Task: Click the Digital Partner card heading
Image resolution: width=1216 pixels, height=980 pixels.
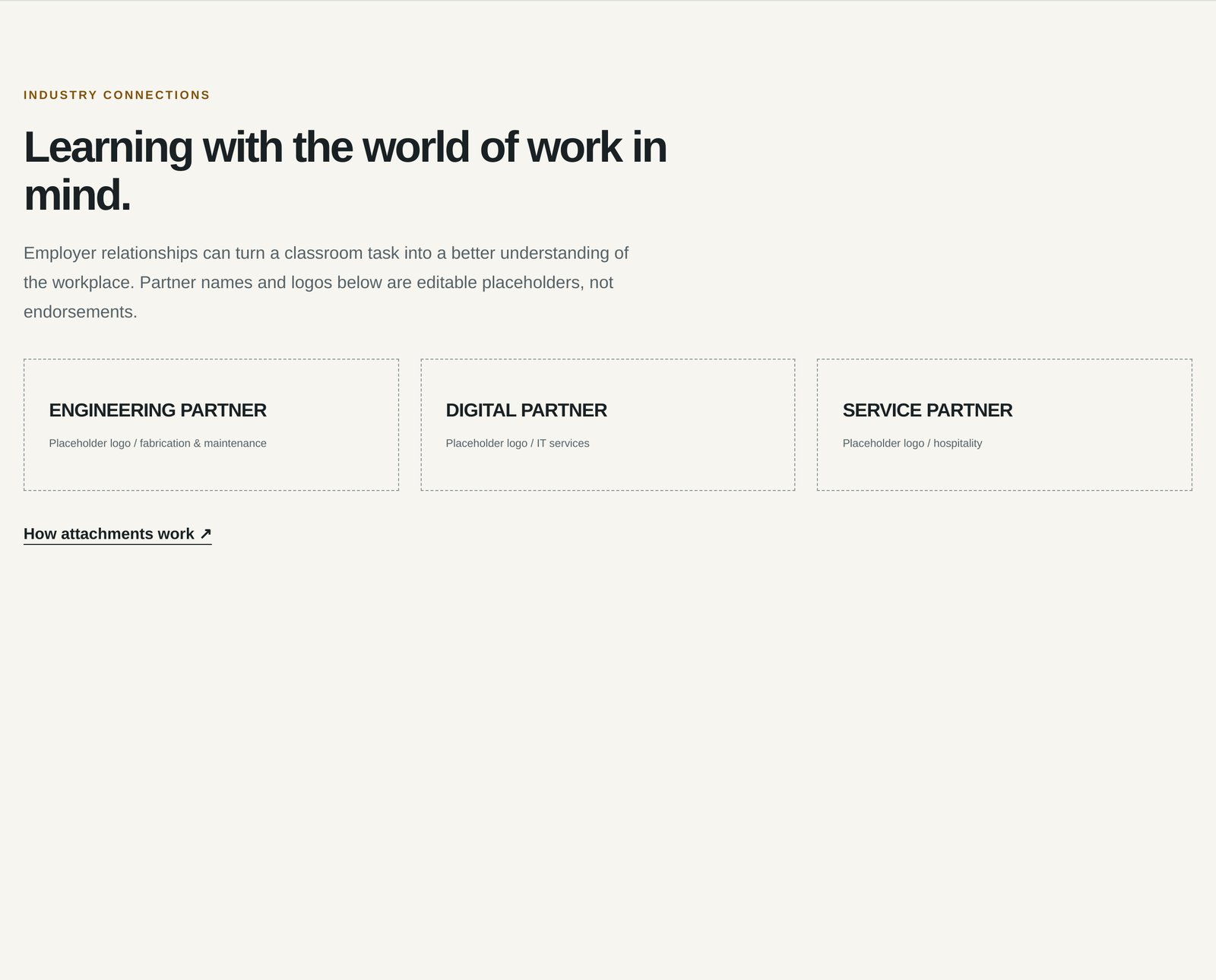Action: coord(526,410)
